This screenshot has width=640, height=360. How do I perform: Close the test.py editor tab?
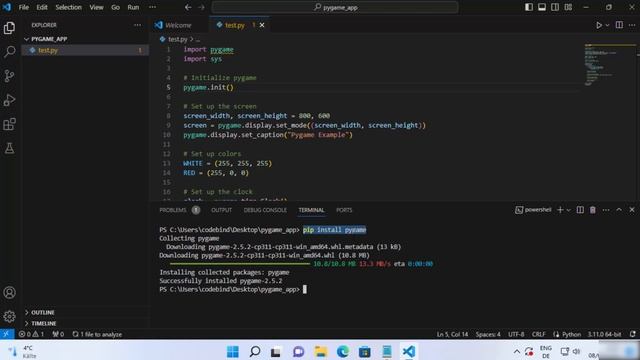coord(262,25)
